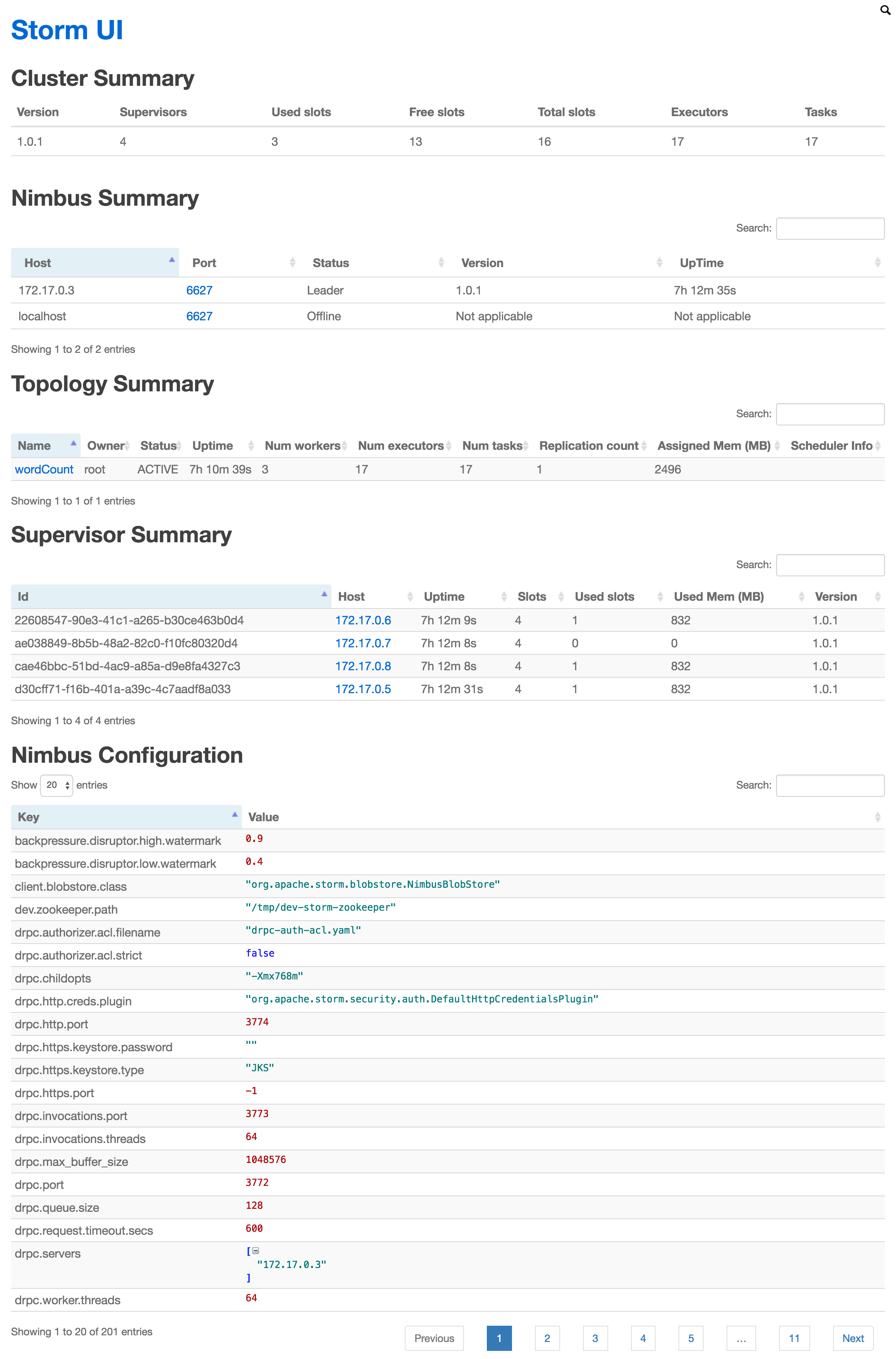The image size is (896, 1359).
Task: Sort topologies by Num tasks
Action: point(495,446)
